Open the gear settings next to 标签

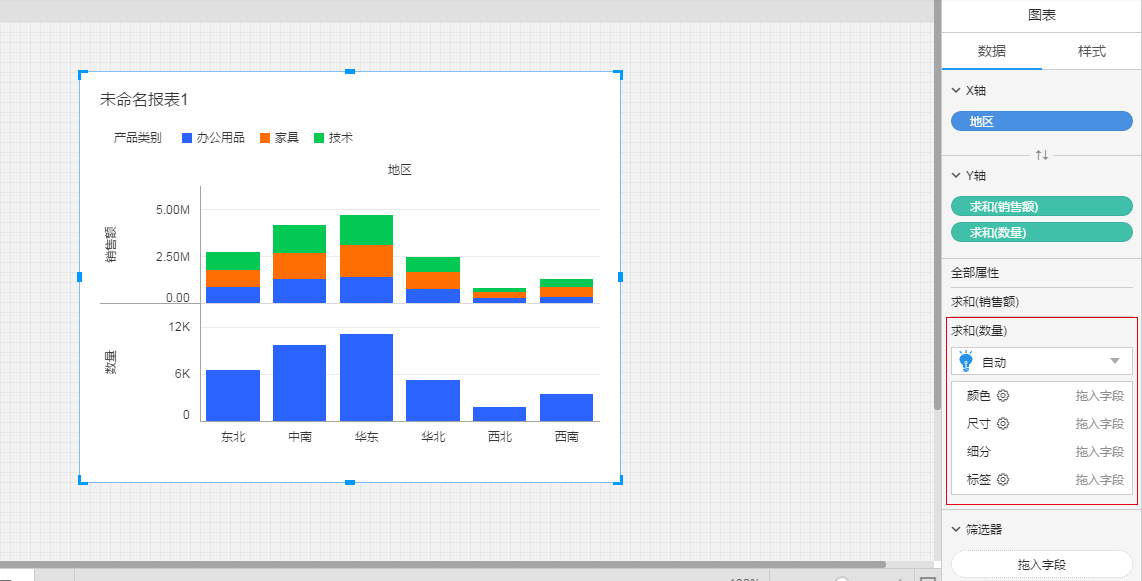(1003, 479)
